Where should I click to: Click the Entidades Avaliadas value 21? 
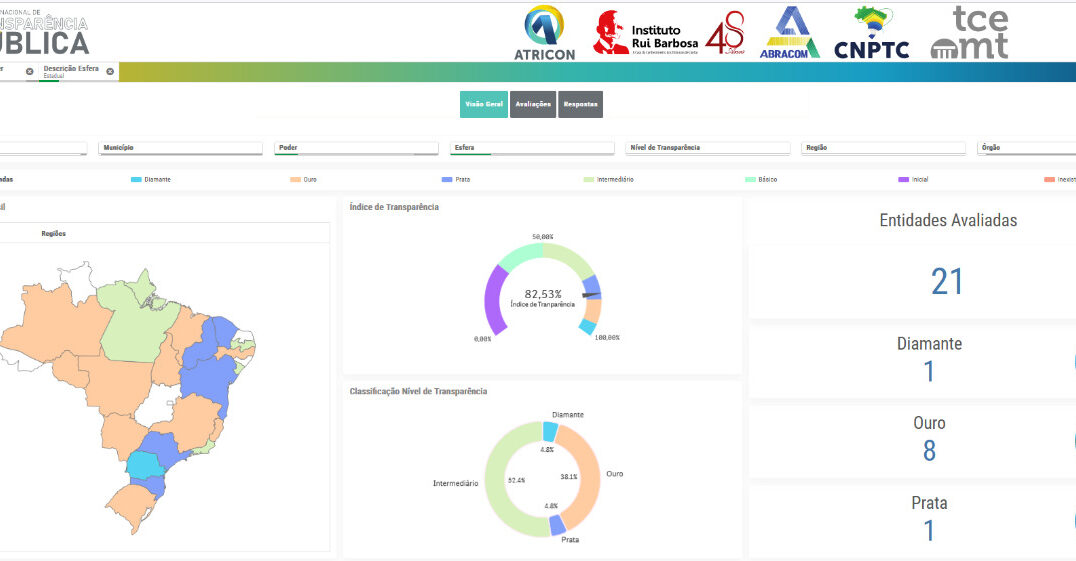(x=946, y=283)
